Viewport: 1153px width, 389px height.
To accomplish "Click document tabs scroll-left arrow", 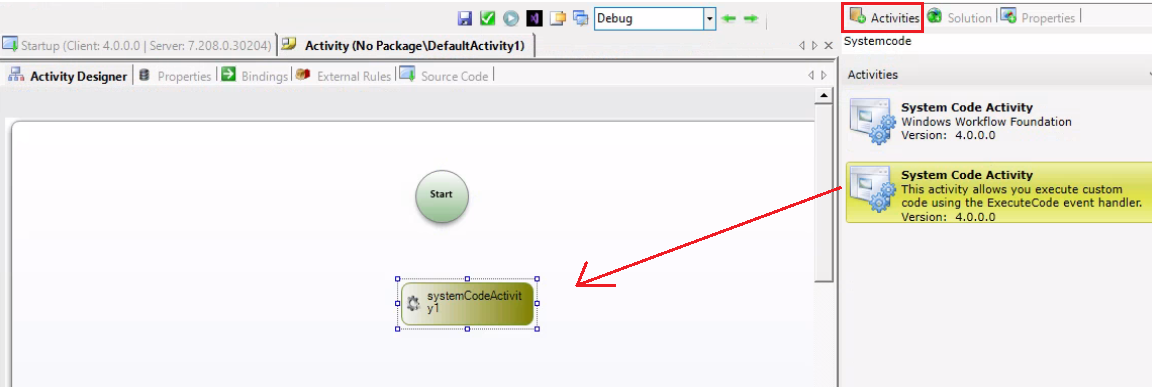I will click(802, 46).
